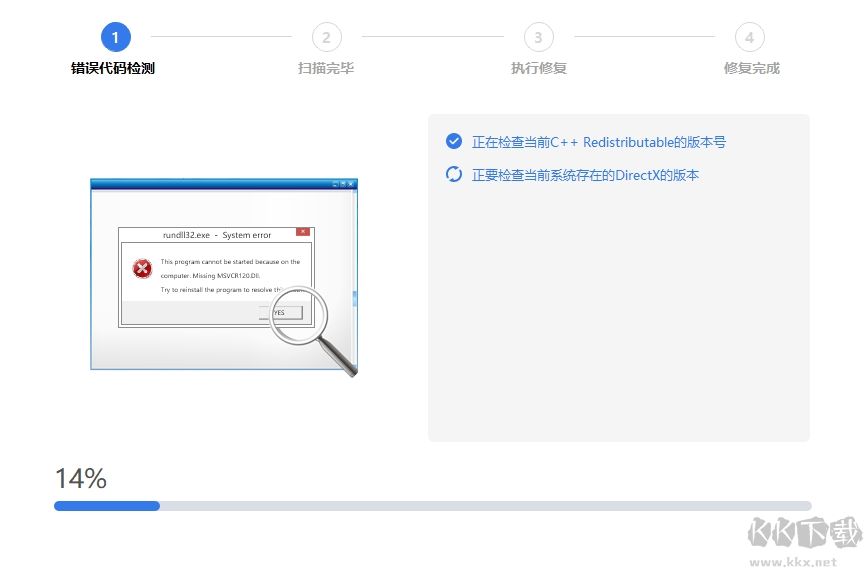Click the C++ Redistributable version check text
Image resolution: width=864 pixels, height=569 pixels.
[x=599, y=142]
